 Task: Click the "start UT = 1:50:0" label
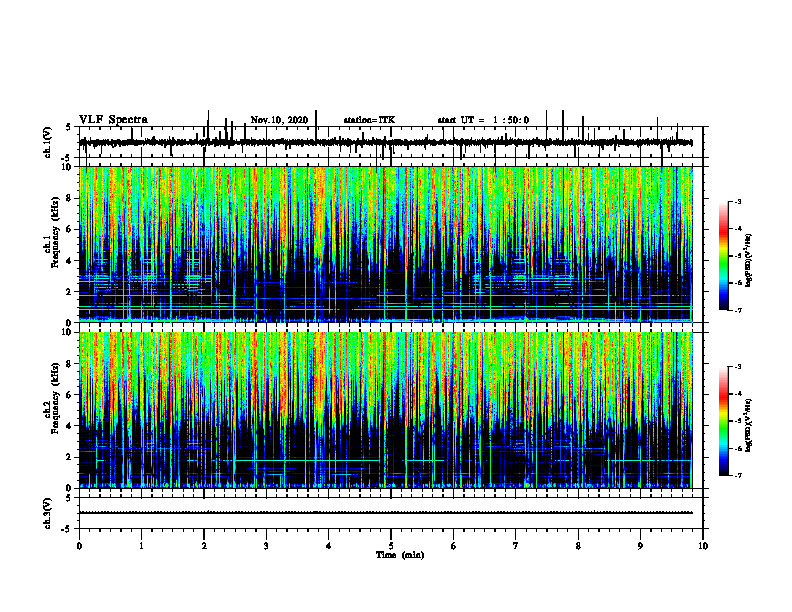(x=483, y=120)
